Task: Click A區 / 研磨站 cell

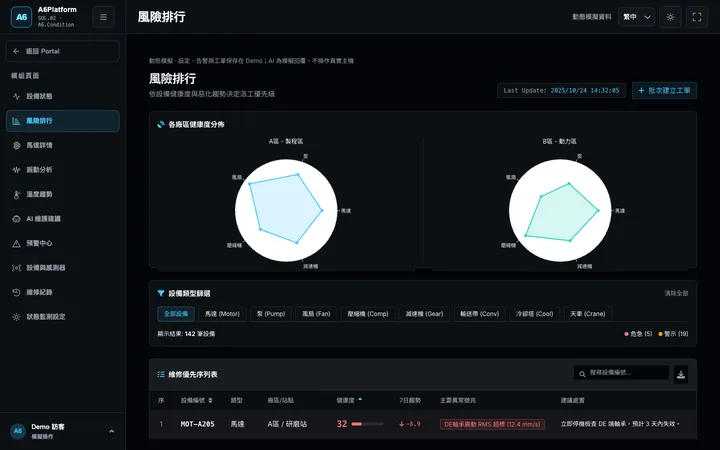Action: (287, 424)
